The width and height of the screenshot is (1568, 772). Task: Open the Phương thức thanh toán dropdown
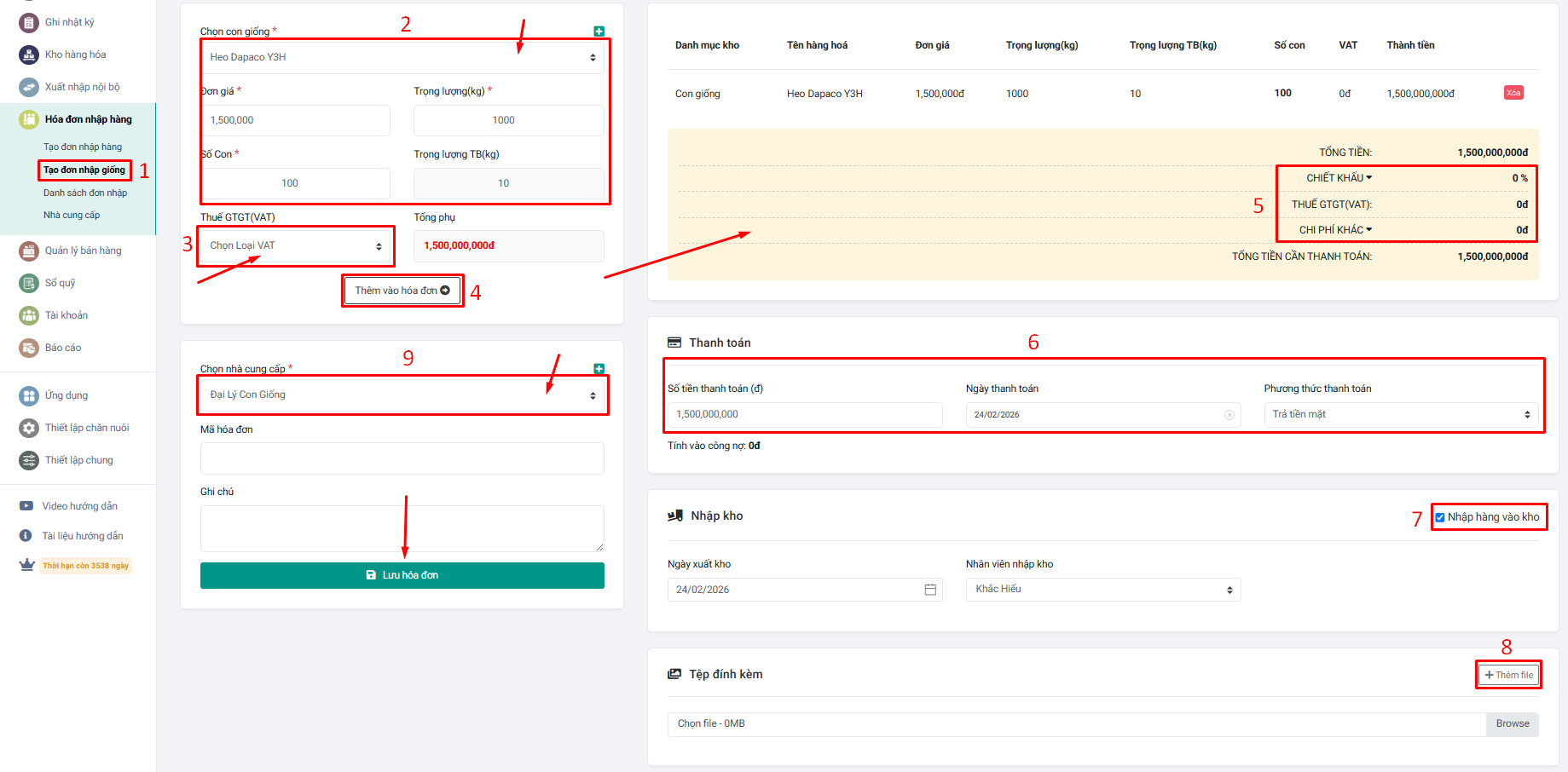(1401, 415)
